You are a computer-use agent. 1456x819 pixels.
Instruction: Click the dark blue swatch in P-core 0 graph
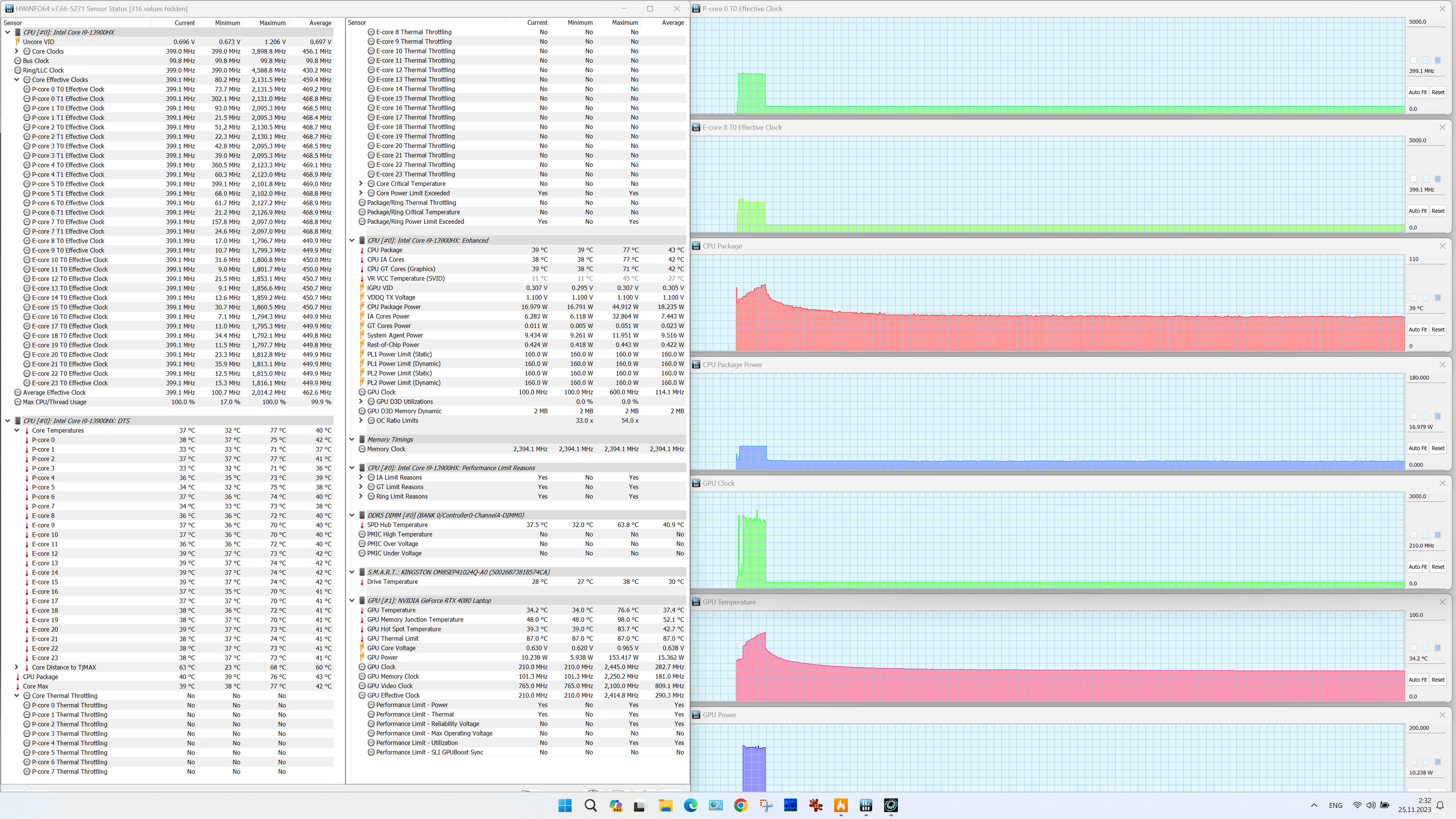pyautogui.click(x=1438, y=61)
